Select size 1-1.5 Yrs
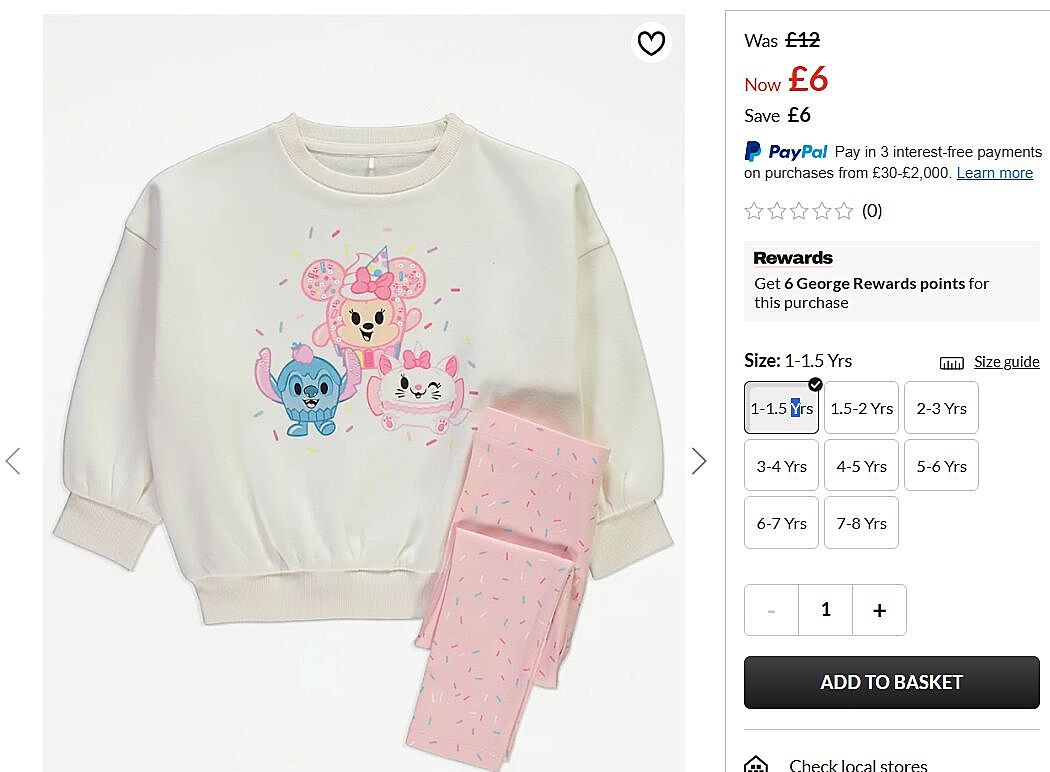1050x772 pixels. click(x=781, y=408)
